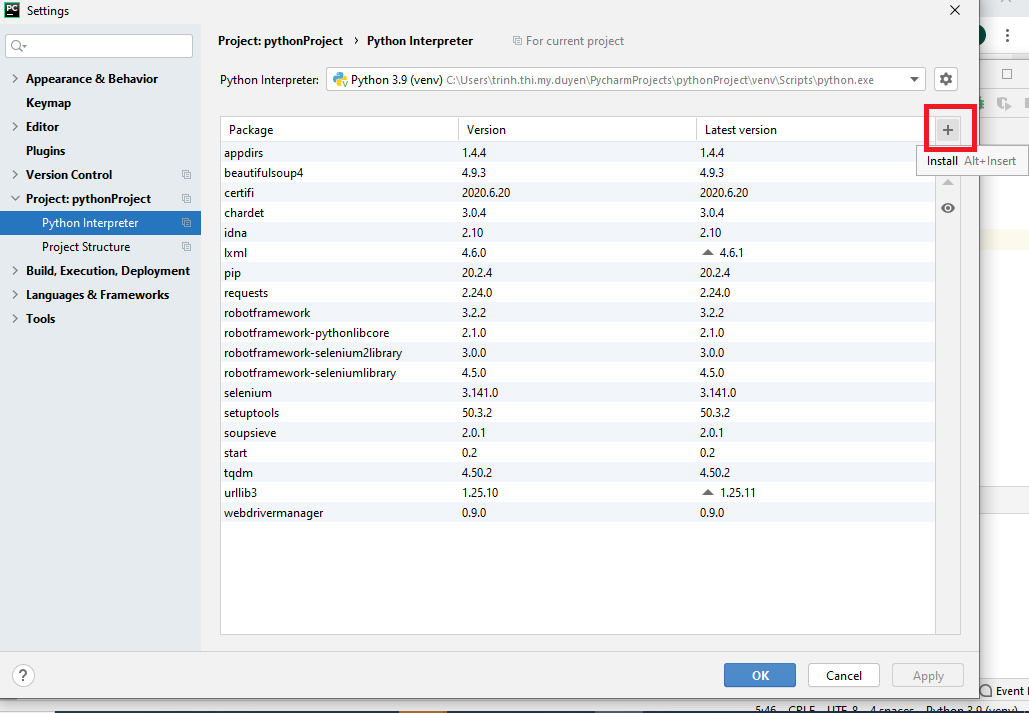Viewport: 1029px width, 713px height.
Task: Click the upgrade arrow next to lxml 4.6.1
Action: point(707,252)
